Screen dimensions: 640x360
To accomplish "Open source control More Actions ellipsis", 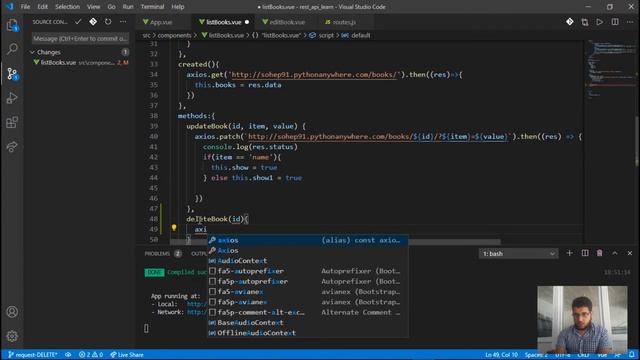I will pyautogui.click(x=123, y=22).
